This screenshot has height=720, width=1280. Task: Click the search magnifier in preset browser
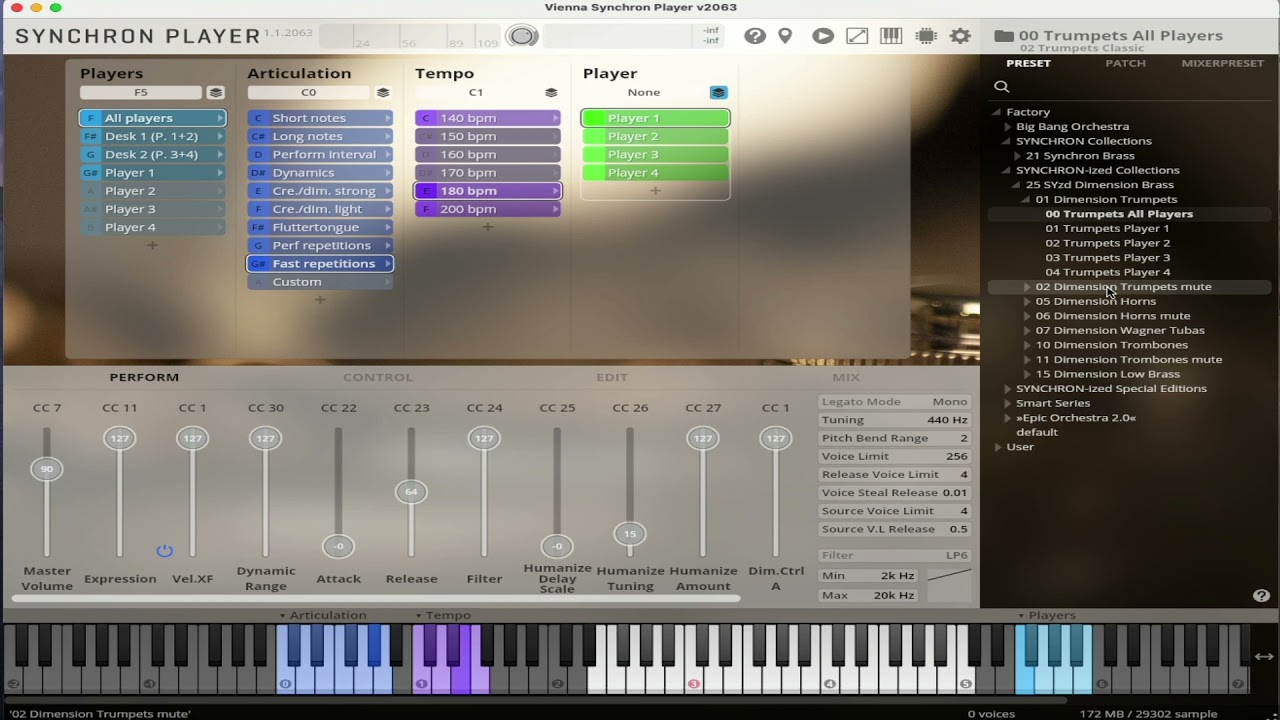[1001, 86]
